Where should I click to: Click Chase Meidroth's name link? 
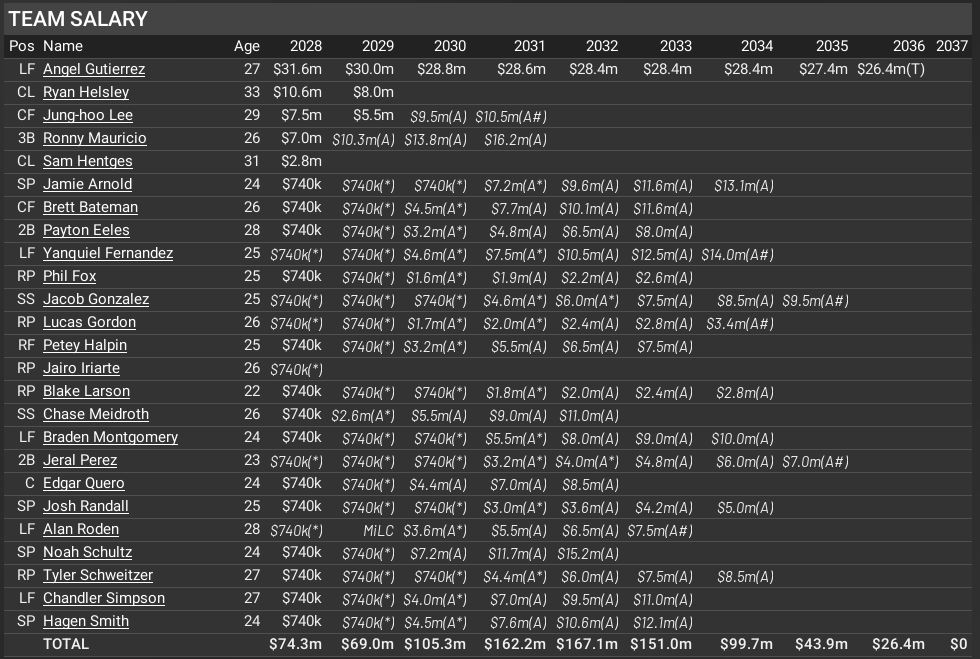point(96,414)
